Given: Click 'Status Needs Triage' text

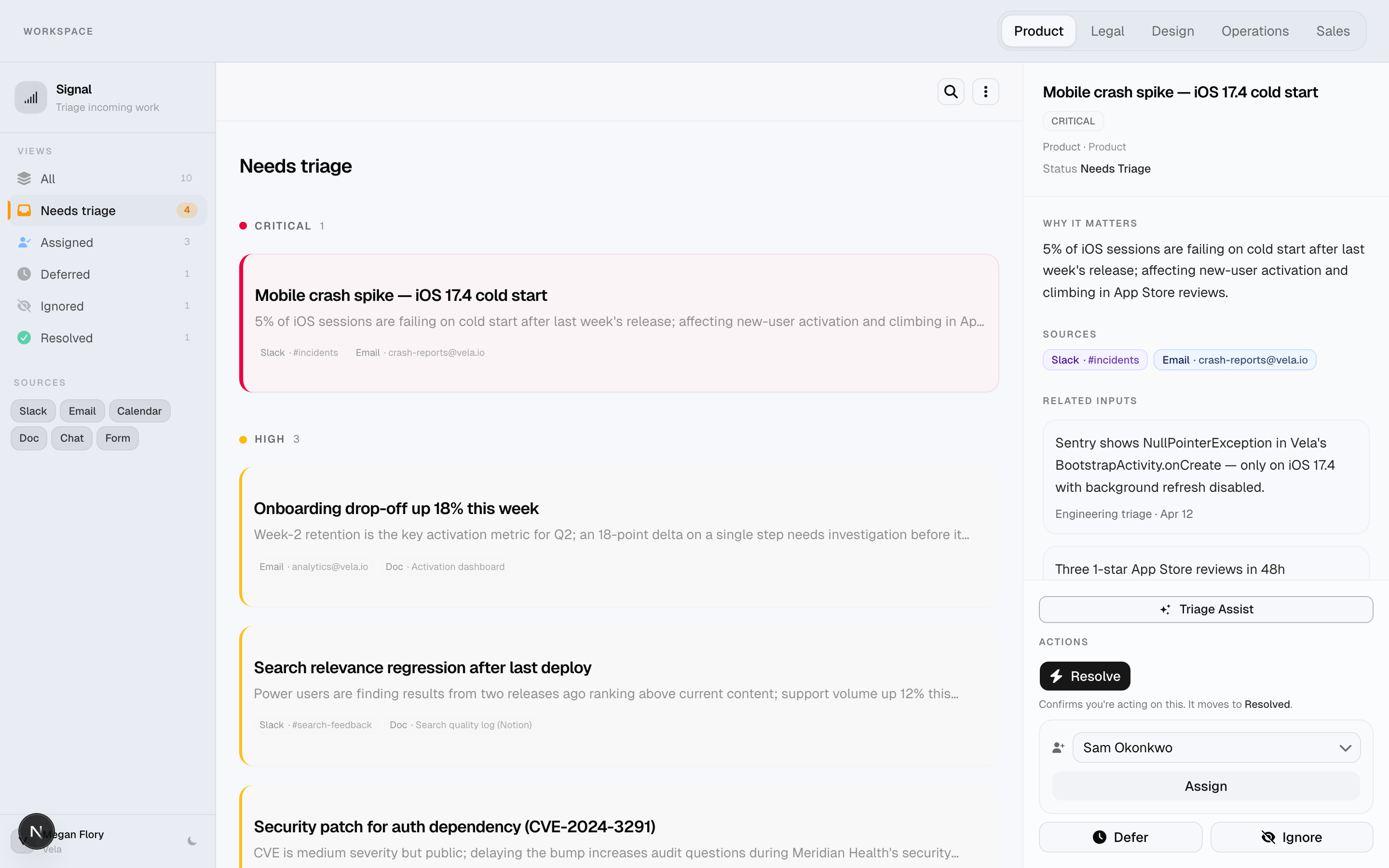Looking at the screenshot, I should pos(1096,169).
